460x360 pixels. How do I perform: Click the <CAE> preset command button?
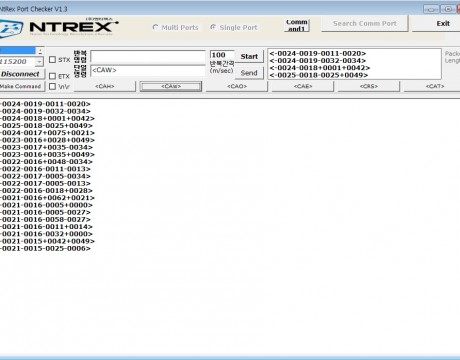click(303, 86)
